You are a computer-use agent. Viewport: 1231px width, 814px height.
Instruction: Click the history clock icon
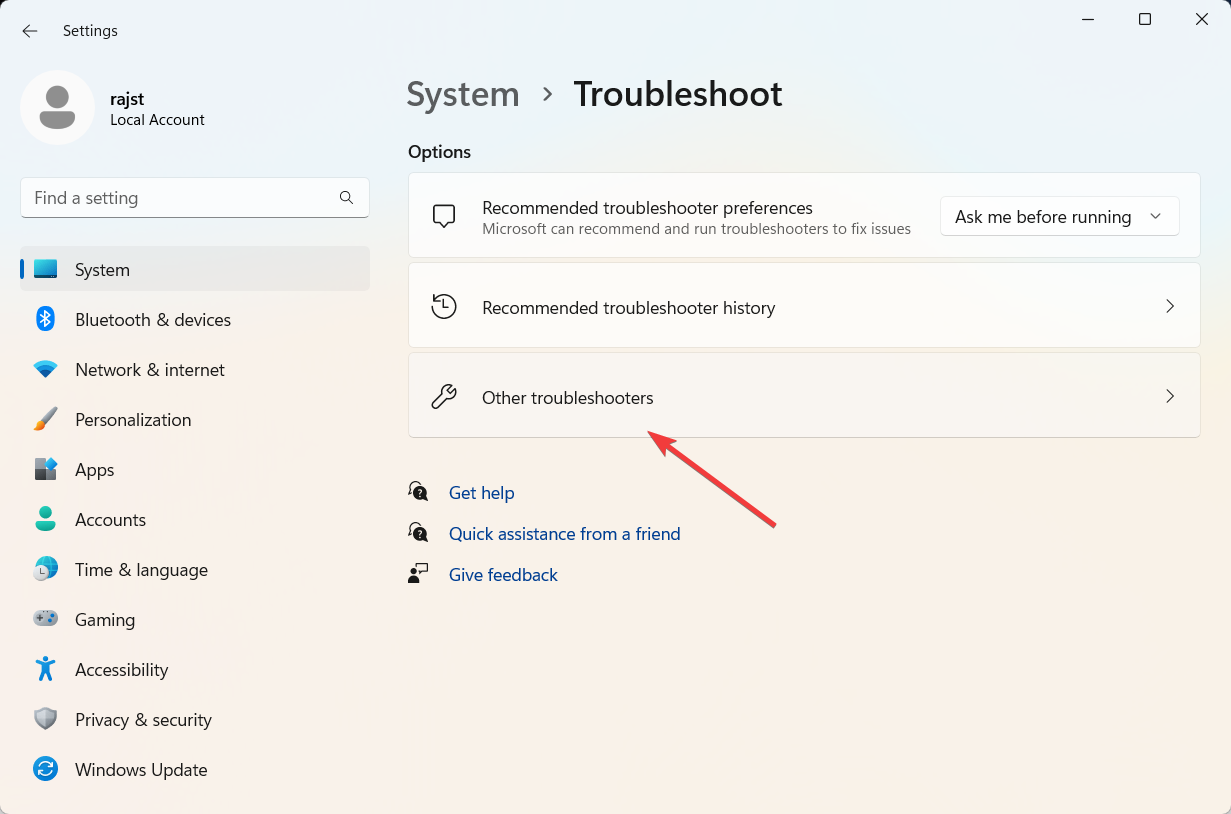(x=444, y=306)
